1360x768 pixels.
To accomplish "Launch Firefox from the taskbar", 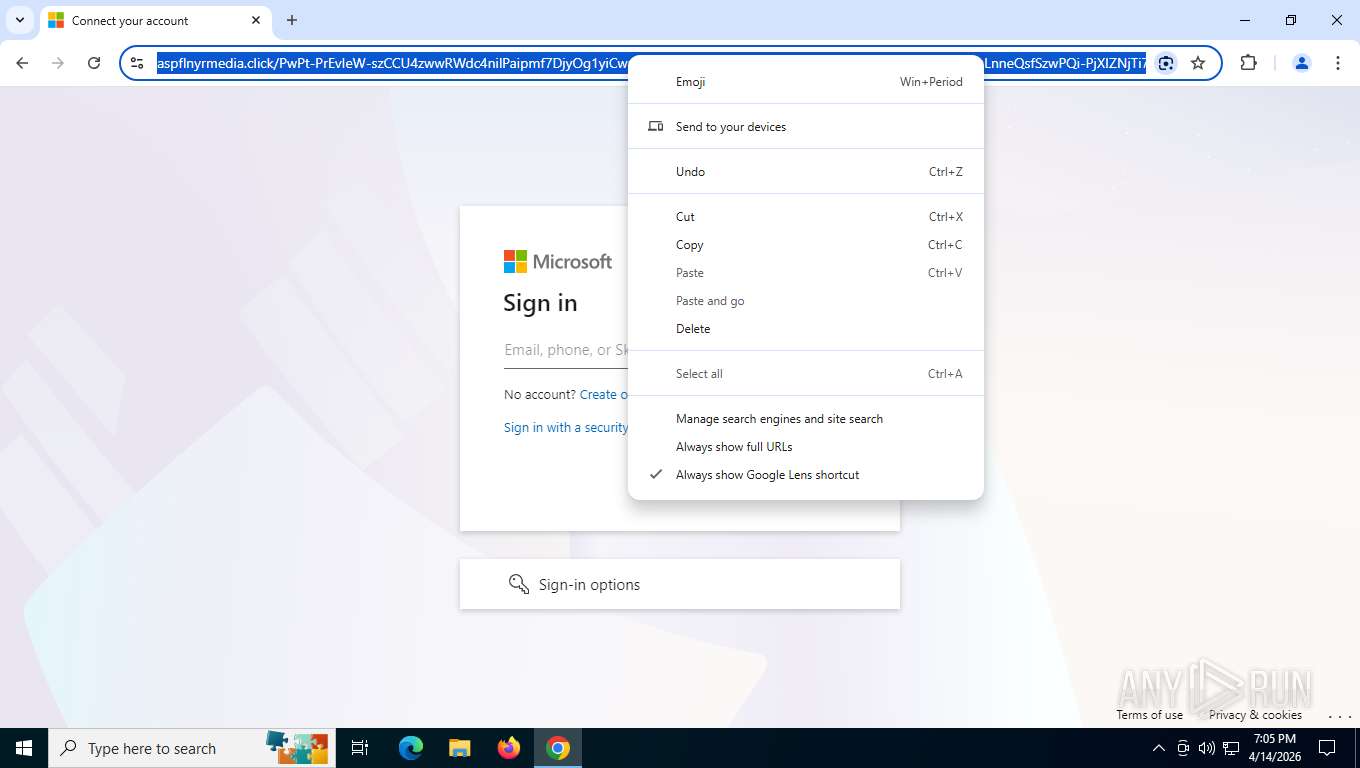I will [x=509, y=748].
